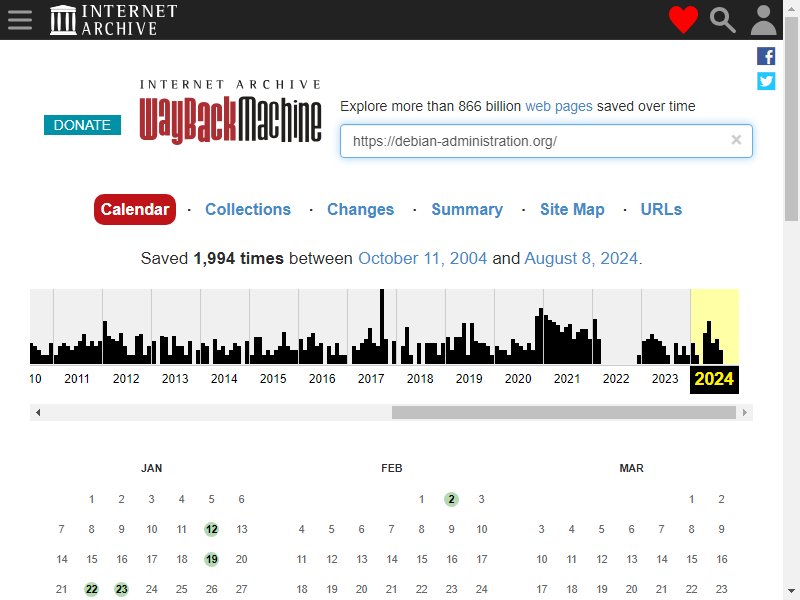The image size is (800, 600).
Task: Click the page vertical scrollbar thumb
Action: [x=791, y=119]
